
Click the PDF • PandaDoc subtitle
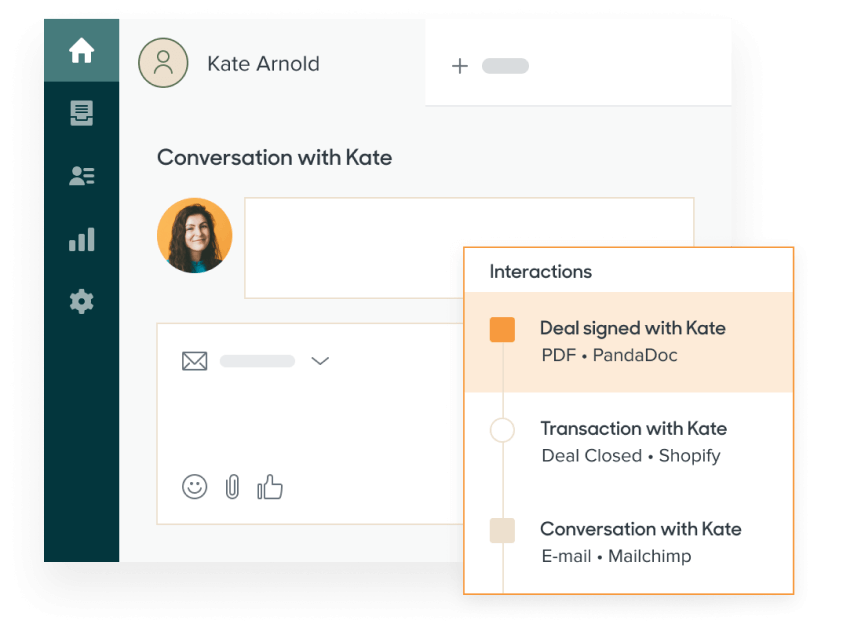[609, 355]
